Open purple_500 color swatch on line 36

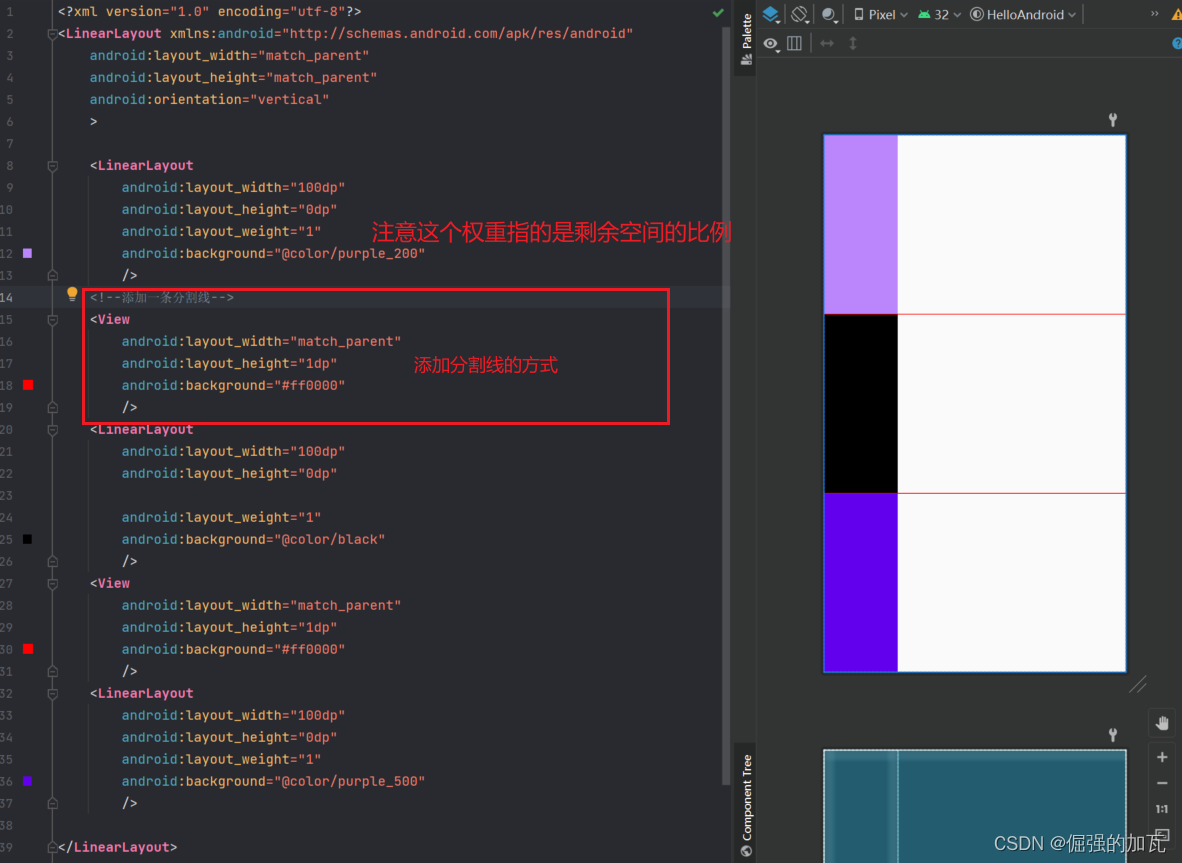click(x=28, y=781)
